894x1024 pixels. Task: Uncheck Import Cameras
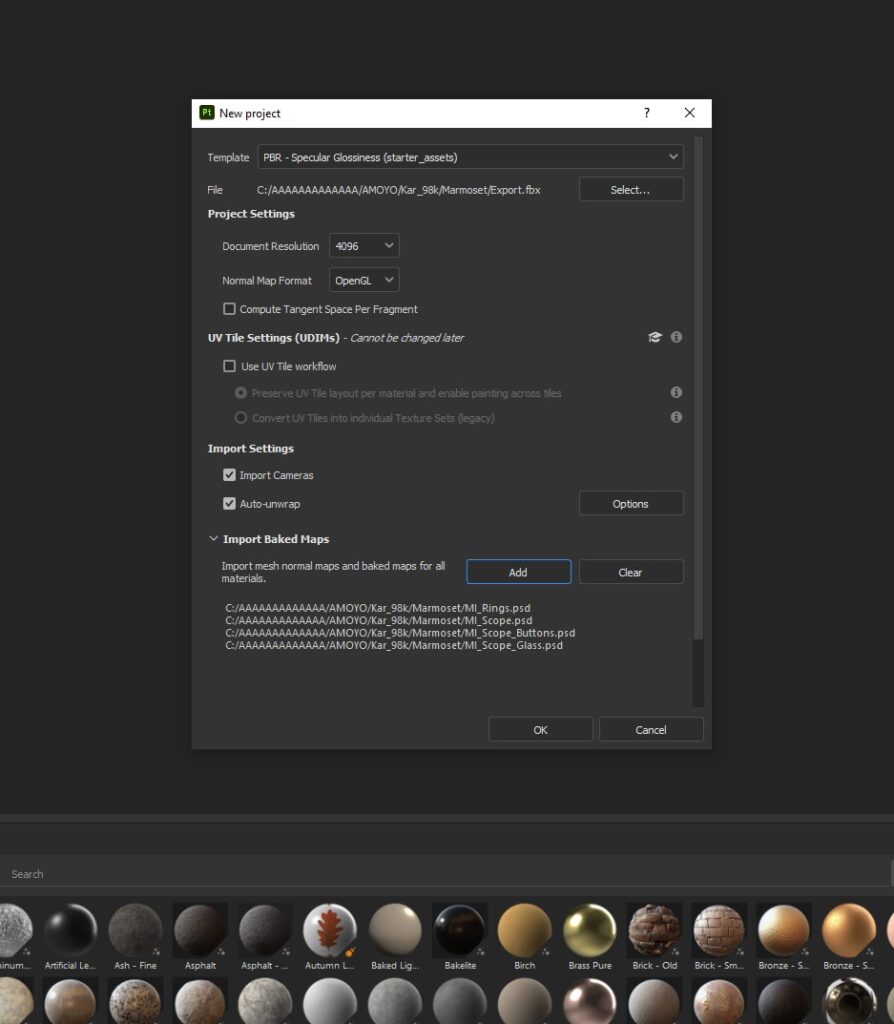(x=229, y=475)
